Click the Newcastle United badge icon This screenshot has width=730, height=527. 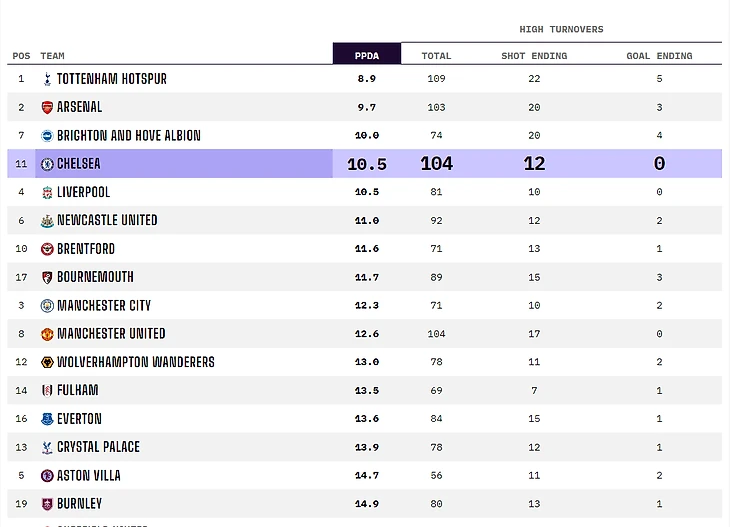click(47, 221)
